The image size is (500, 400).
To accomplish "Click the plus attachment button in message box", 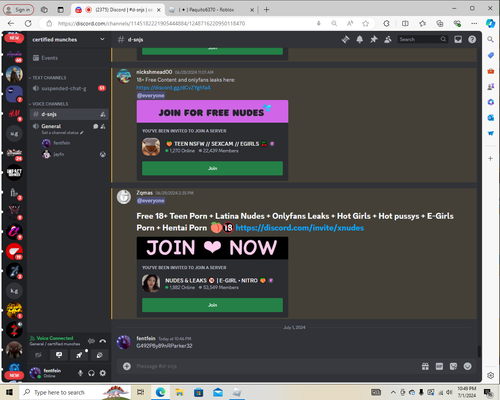I will pos(127,366).
